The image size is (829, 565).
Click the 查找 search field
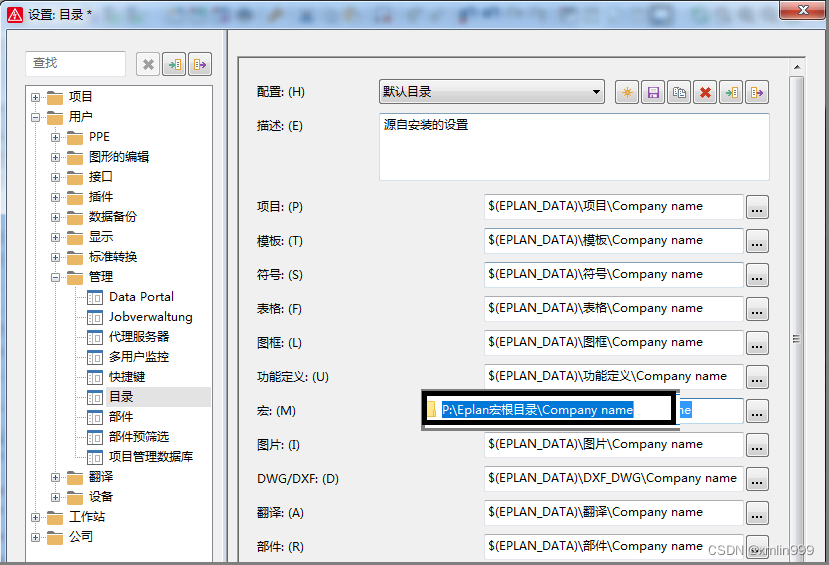click(76, 64)
